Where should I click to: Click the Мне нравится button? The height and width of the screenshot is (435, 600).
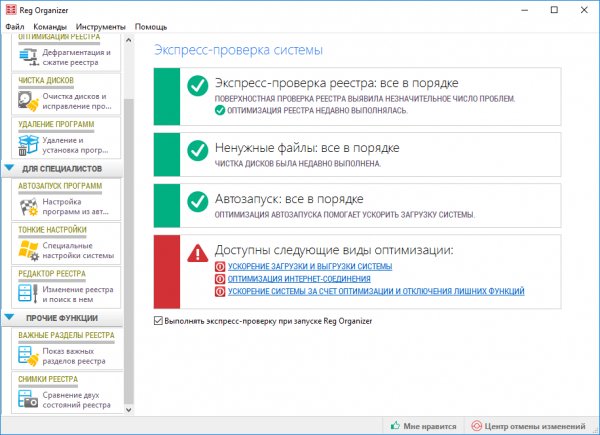tap(424, 426)
